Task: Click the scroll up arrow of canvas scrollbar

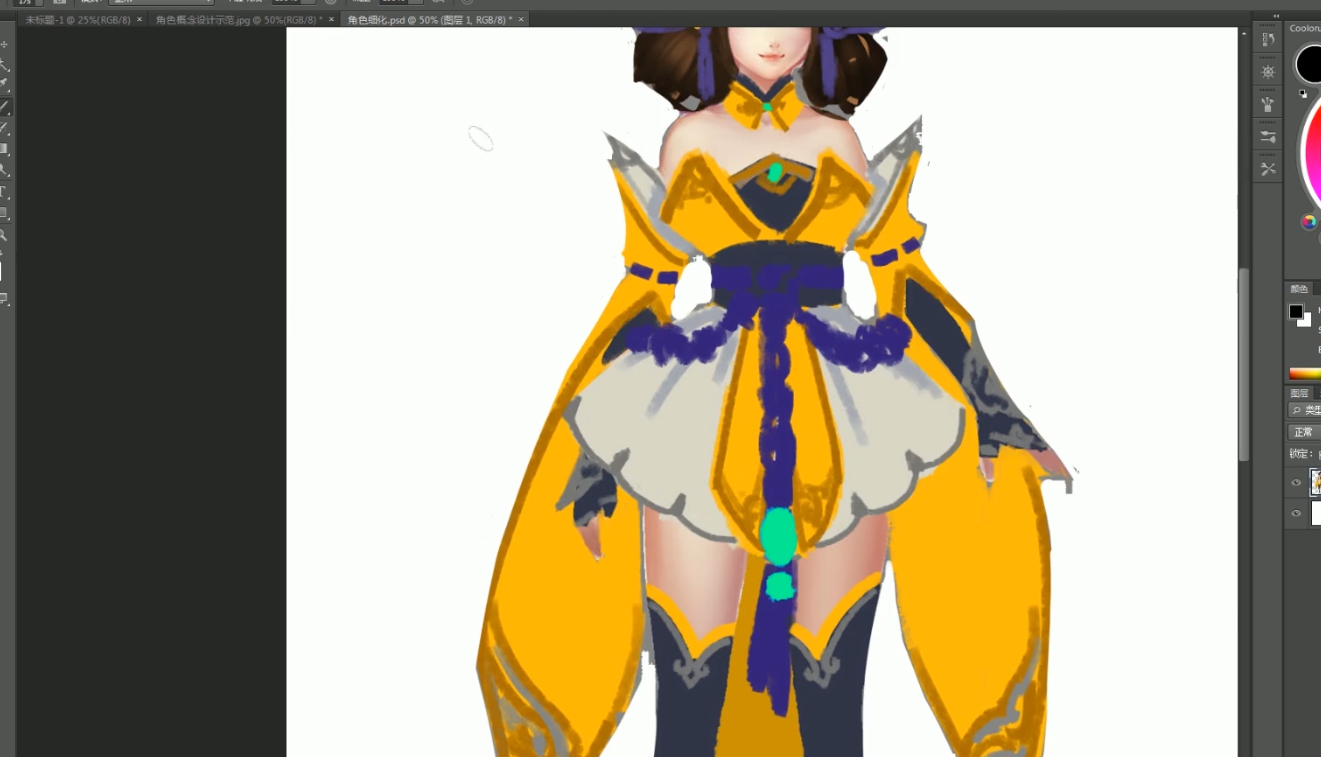Action: click(1245, 35)
